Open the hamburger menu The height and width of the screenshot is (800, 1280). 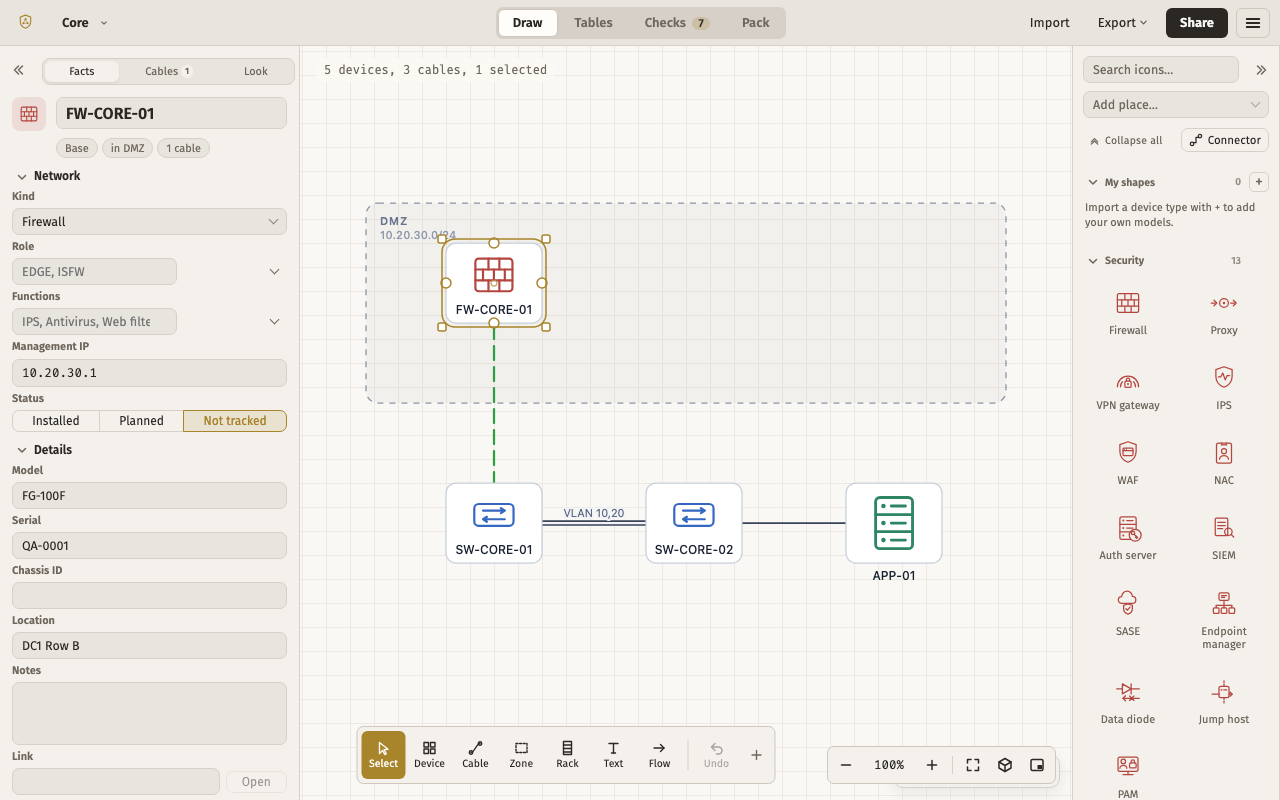pos(1253,23)
